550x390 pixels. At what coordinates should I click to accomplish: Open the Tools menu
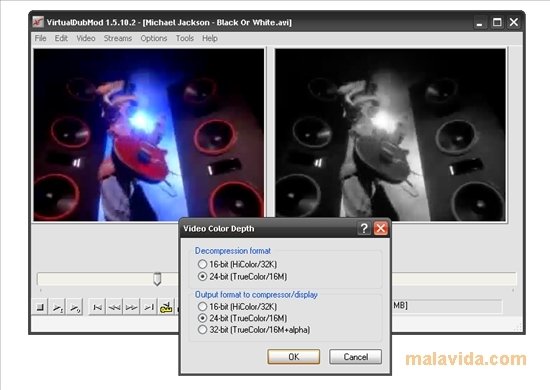coord(185,38)
